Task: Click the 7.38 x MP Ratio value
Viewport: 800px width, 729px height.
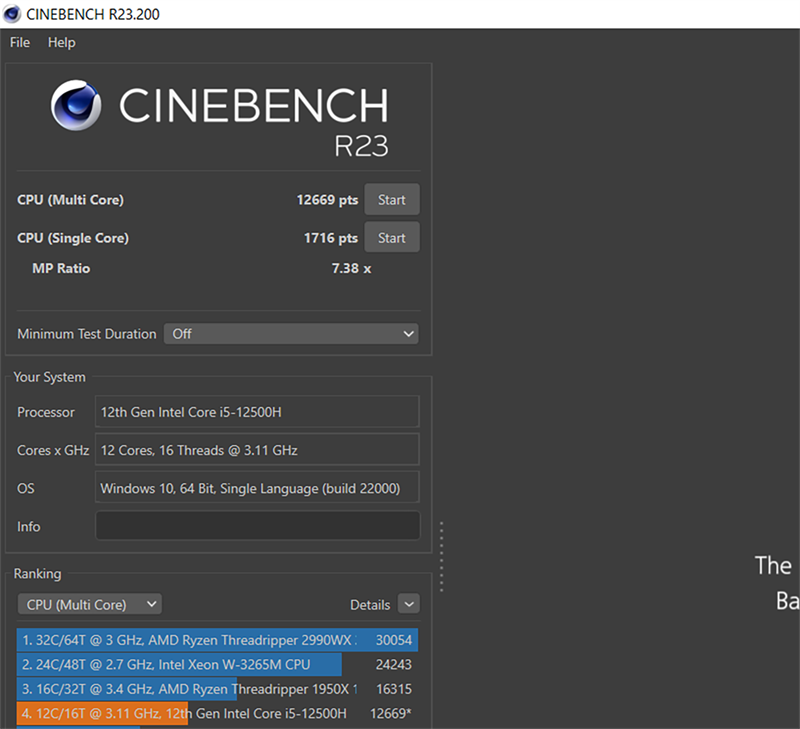Action: (352, 268)
